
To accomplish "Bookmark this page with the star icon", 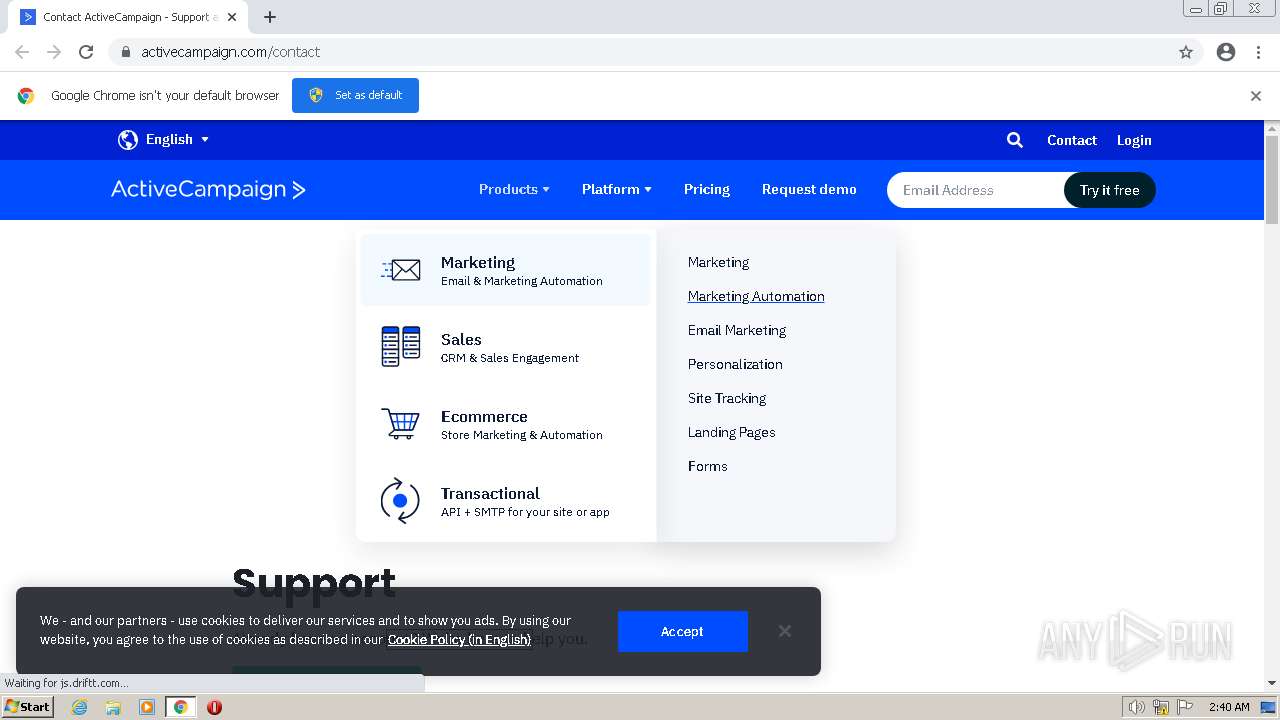I will pos(1186,52).
